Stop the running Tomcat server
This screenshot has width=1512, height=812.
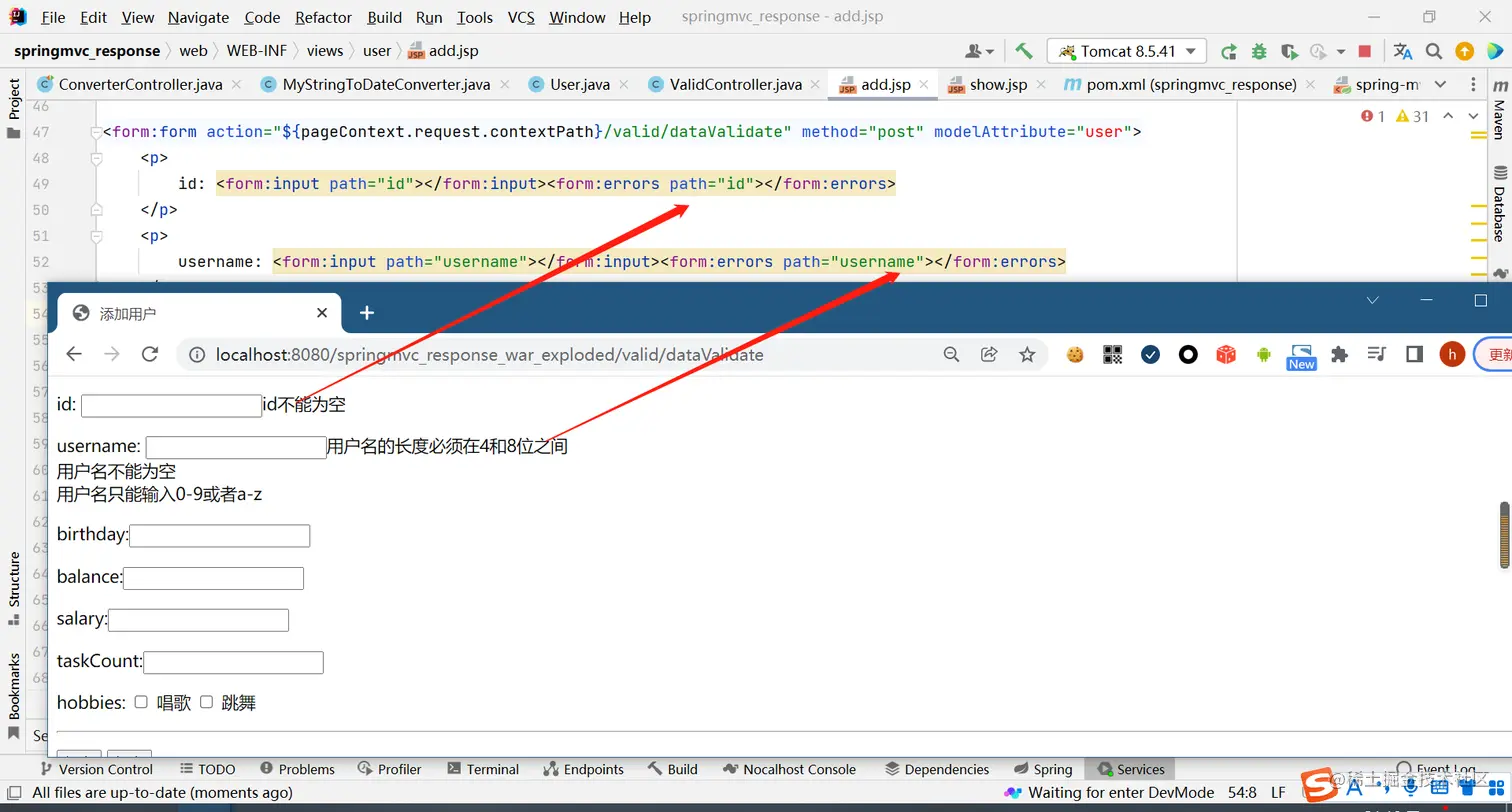click(1365, 51)
